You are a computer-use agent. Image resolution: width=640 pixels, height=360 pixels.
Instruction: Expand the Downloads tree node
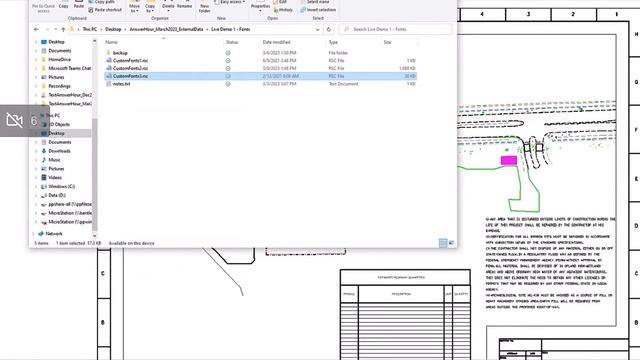tap(36, 151)
